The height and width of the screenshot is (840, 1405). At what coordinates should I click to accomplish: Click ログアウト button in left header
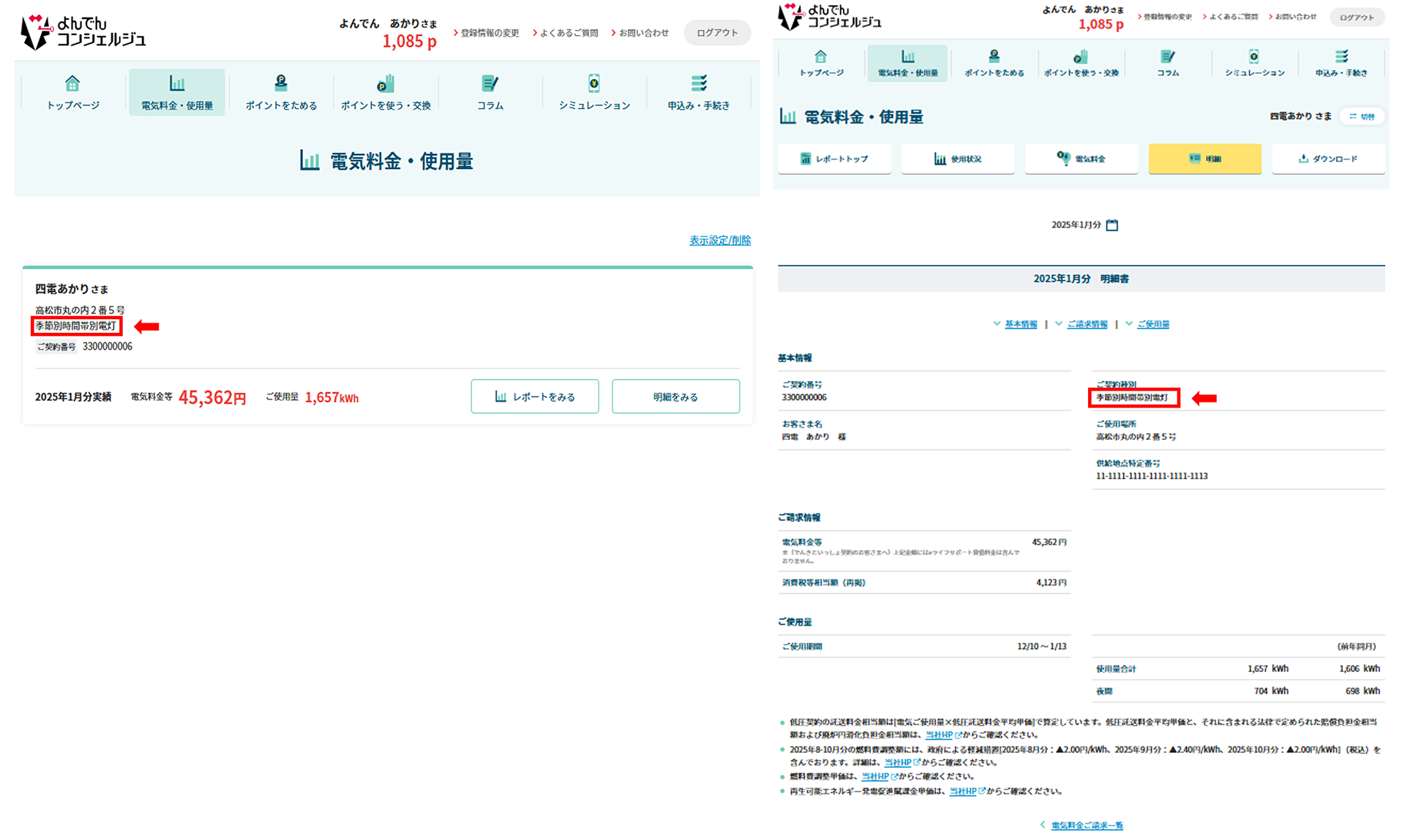(716, 33)
